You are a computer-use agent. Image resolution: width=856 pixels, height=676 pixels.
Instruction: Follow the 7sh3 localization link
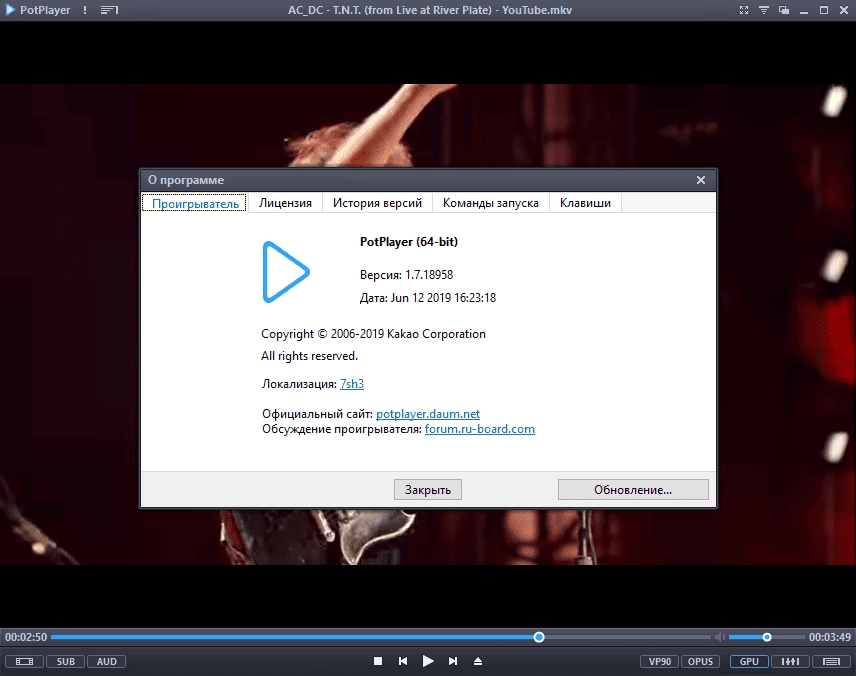pos(352,384)
